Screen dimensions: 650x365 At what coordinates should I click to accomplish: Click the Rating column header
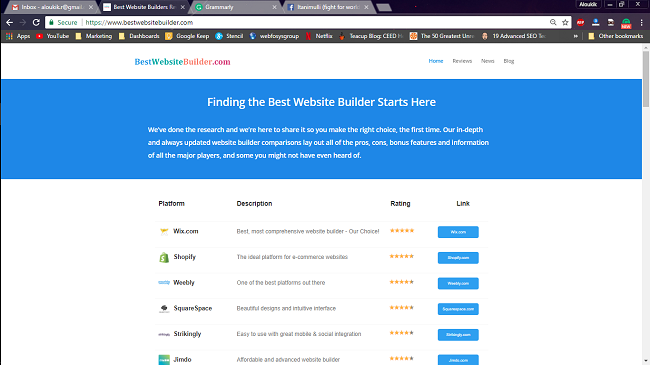[400, 204]
